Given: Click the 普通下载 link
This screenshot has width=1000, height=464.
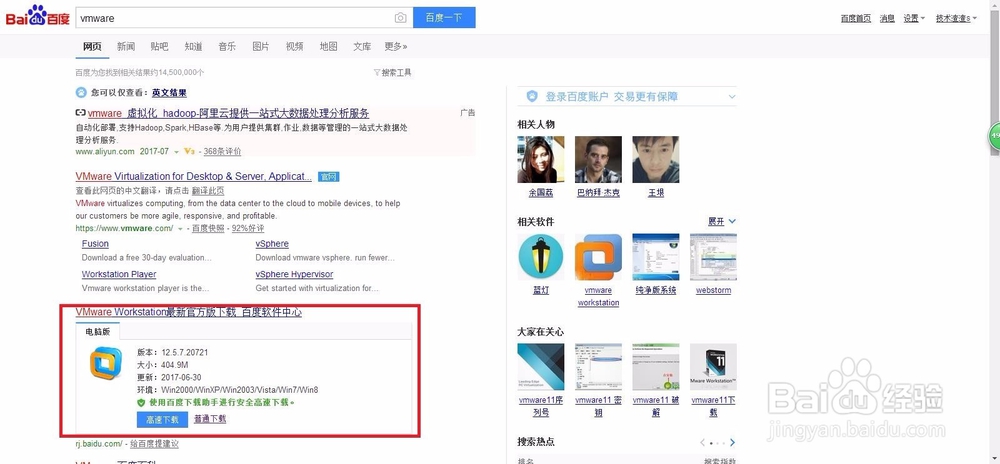Looking at the screenshot, I should pos(210,419).
